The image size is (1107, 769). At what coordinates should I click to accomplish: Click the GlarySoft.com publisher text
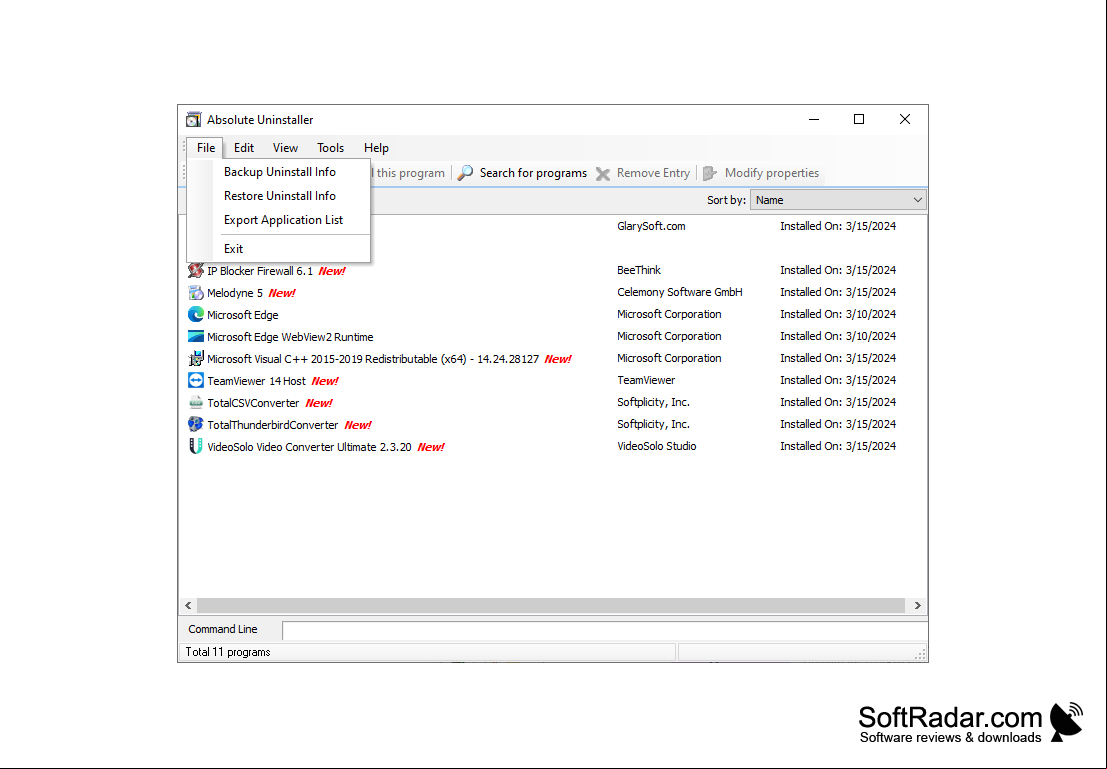(651, 226)
